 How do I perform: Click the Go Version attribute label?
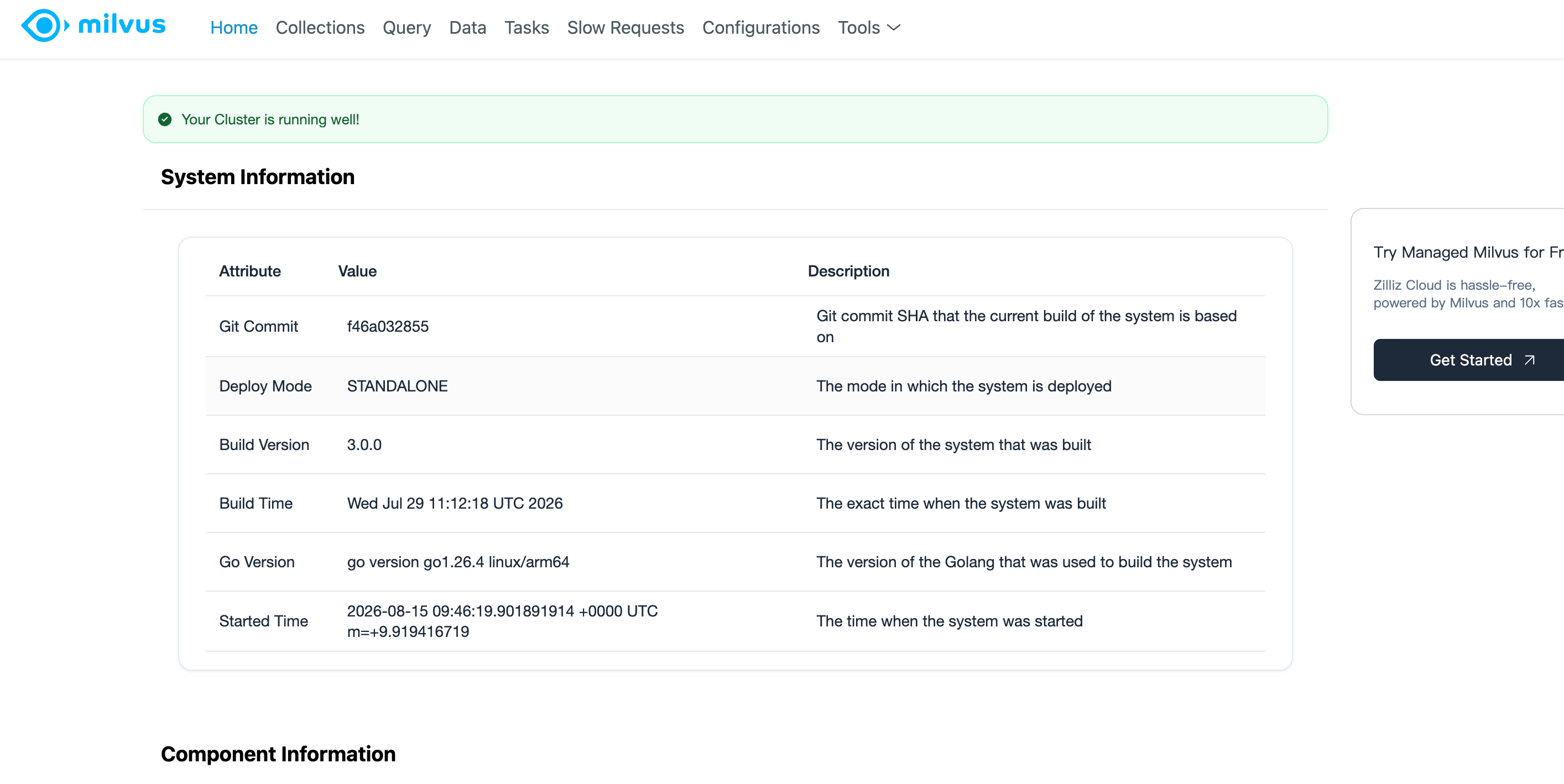(x=257, y=562)
